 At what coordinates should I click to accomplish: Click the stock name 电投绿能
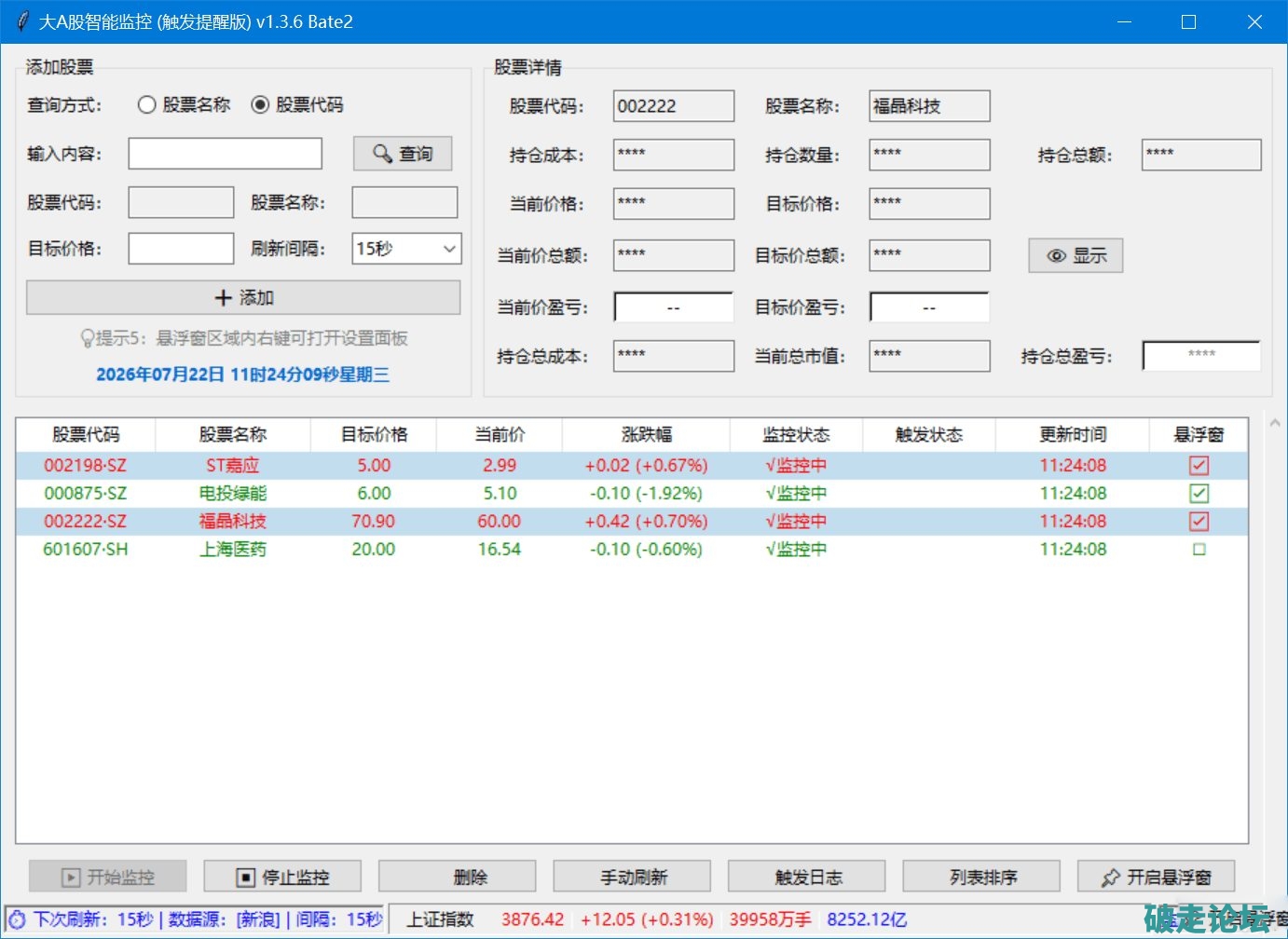pos(233,494)
